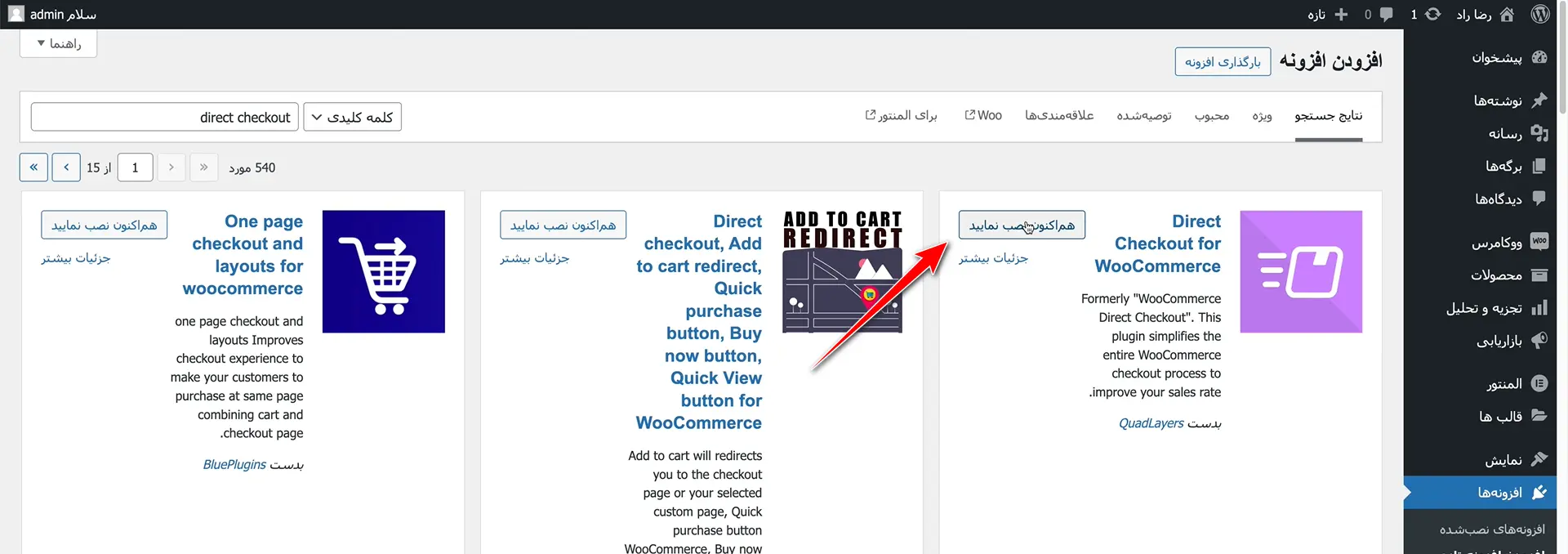Click the قالب ها folder icon

[1539, 415]
